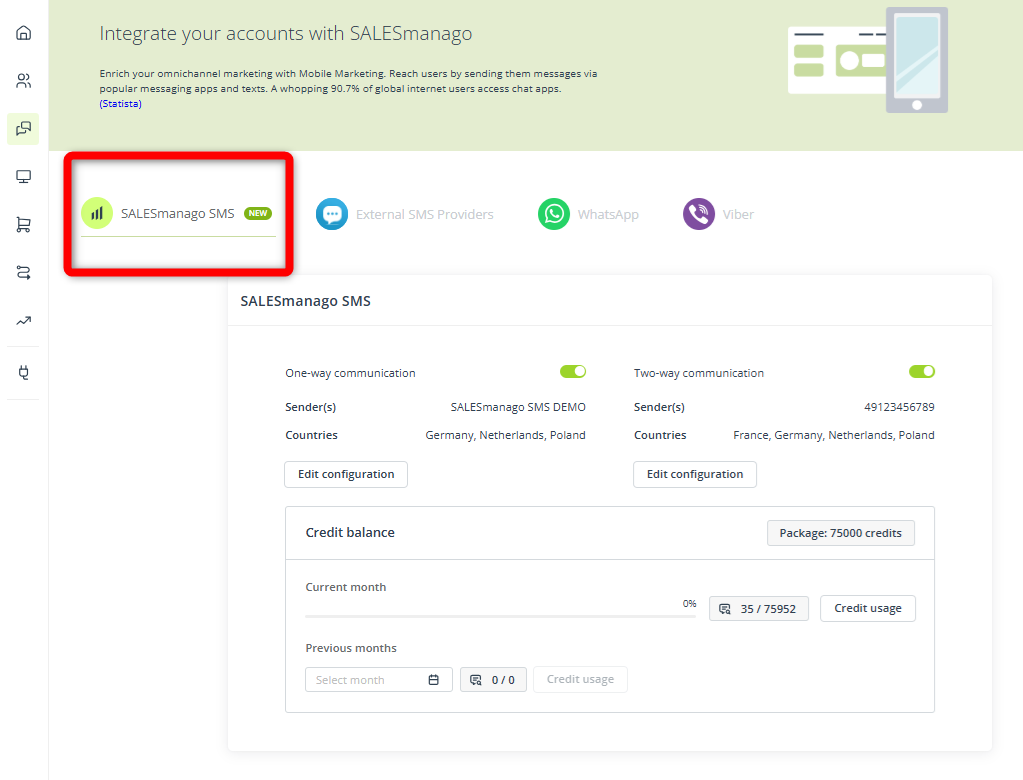Edit configuration for Two-way communication
Image resolution: width=1023 pixels, height=780 pixels.
[695, 474]
